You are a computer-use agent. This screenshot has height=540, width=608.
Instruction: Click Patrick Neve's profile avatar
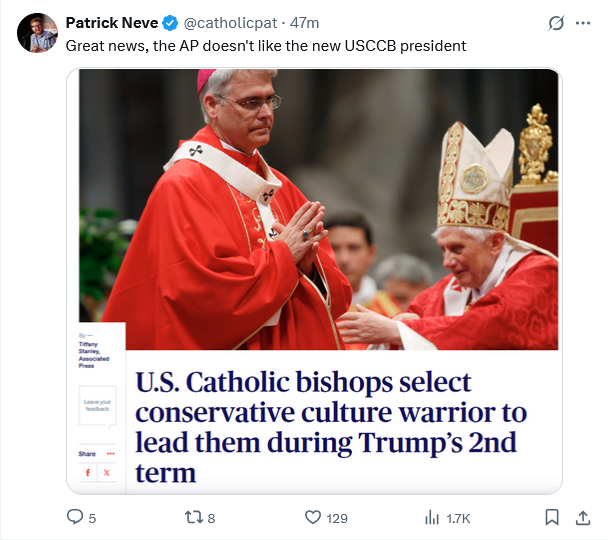click(x=37, y=33)
